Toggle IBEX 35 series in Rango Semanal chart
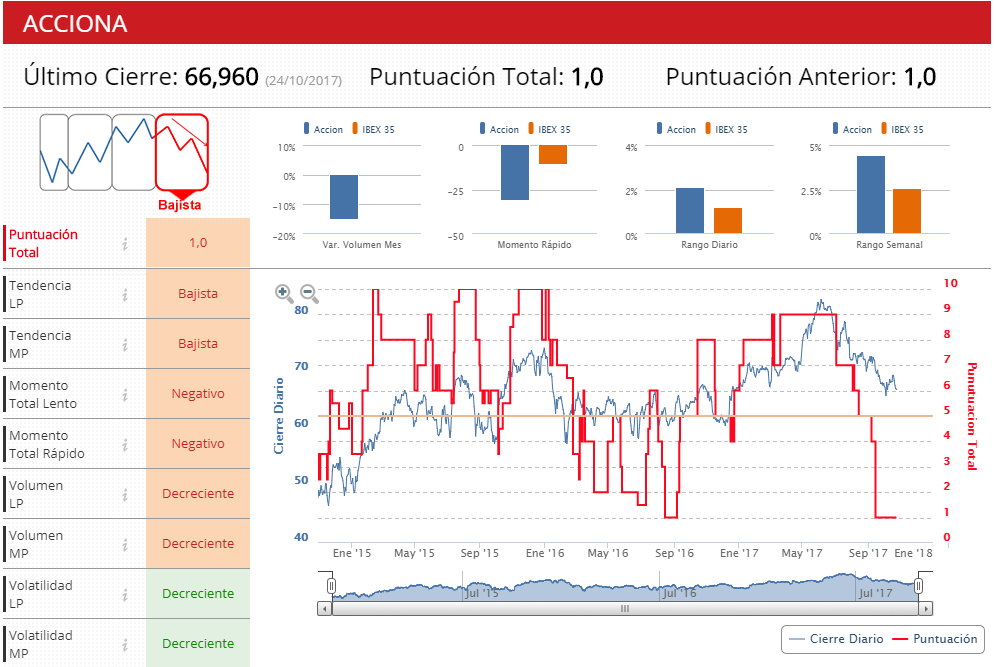Image resolution: width=996 pixels, height=667 pixels. 902,129
